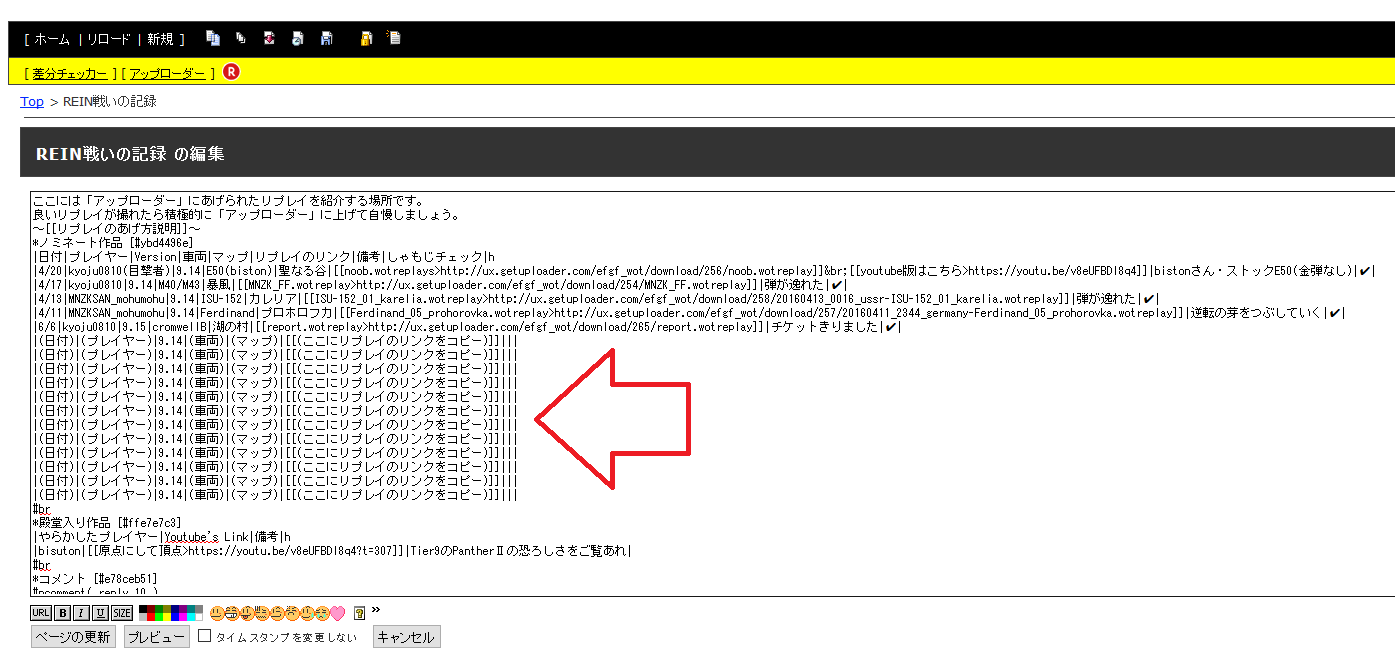Open the SIZE text size selector
The width and height of the screenshot is (1395, 667).
(x=121, y=613)
